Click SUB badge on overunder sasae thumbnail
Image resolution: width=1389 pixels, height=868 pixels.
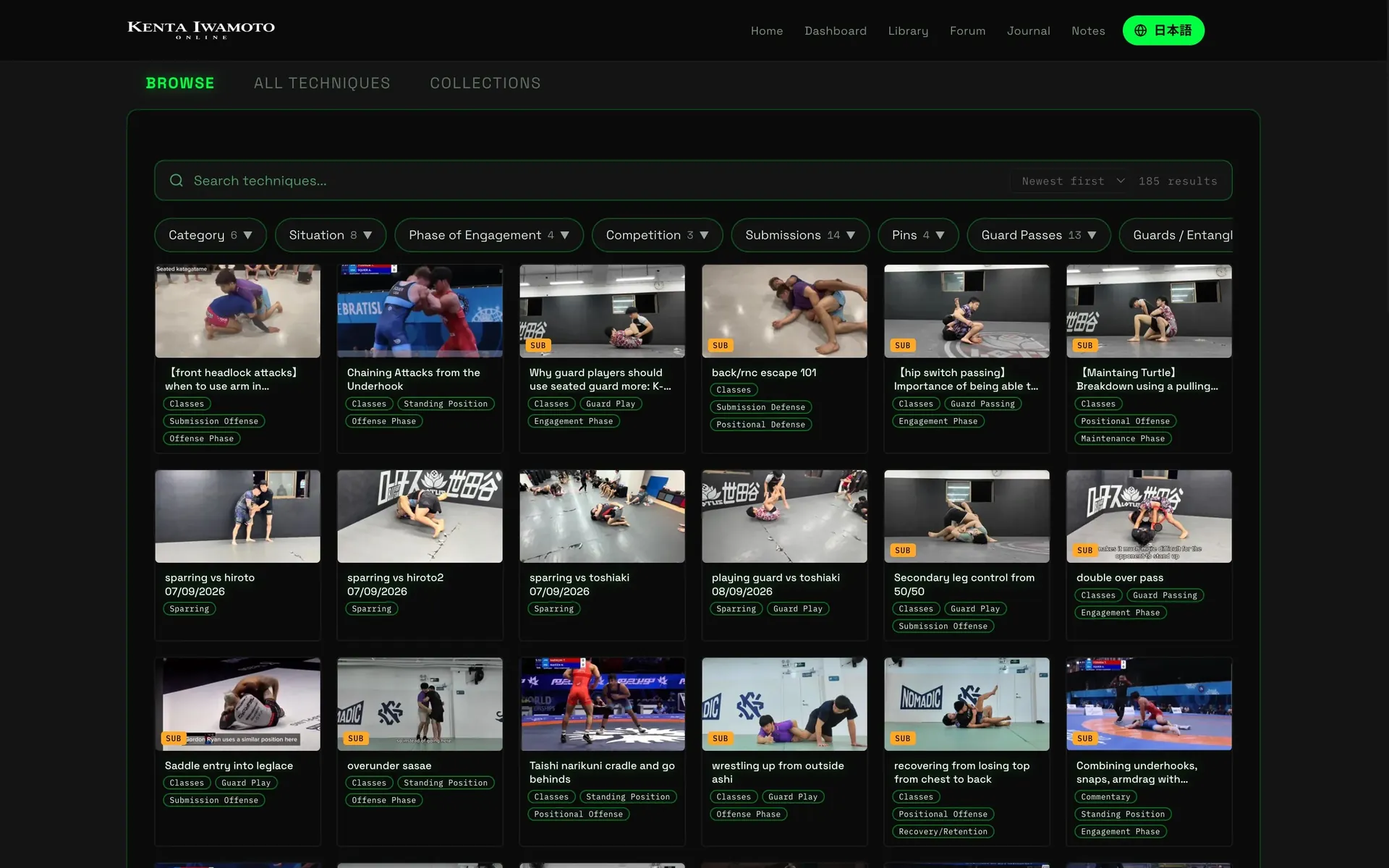[355, 739]
